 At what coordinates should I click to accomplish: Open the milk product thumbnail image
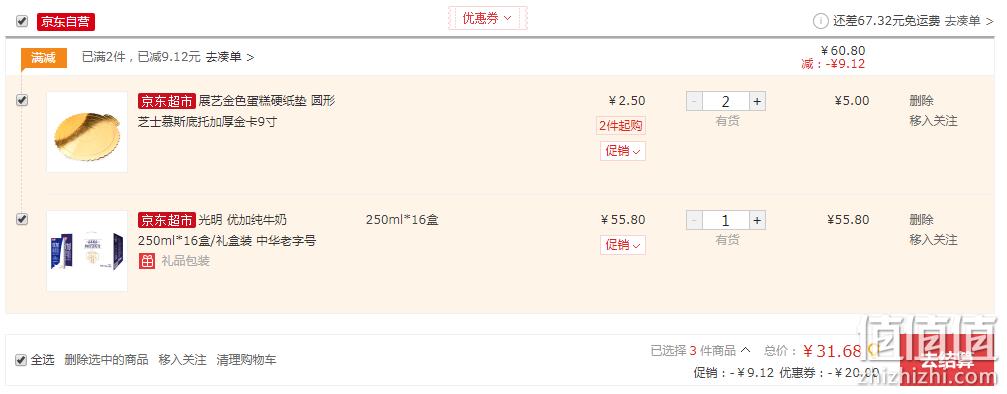pyautogui.click(x=87, y=251)
